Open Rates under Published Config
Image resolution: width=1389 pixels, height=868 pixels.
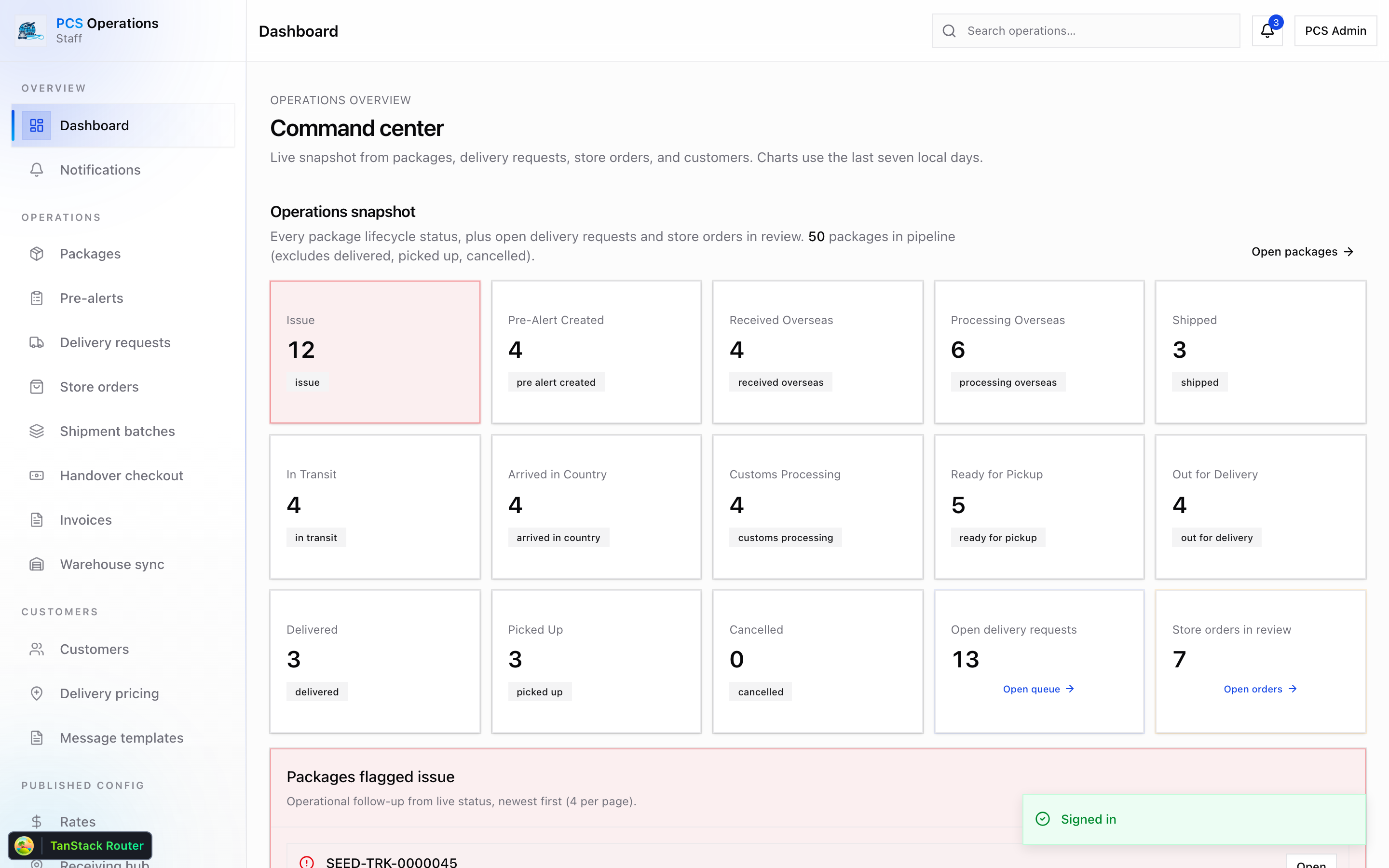(123, 822)
